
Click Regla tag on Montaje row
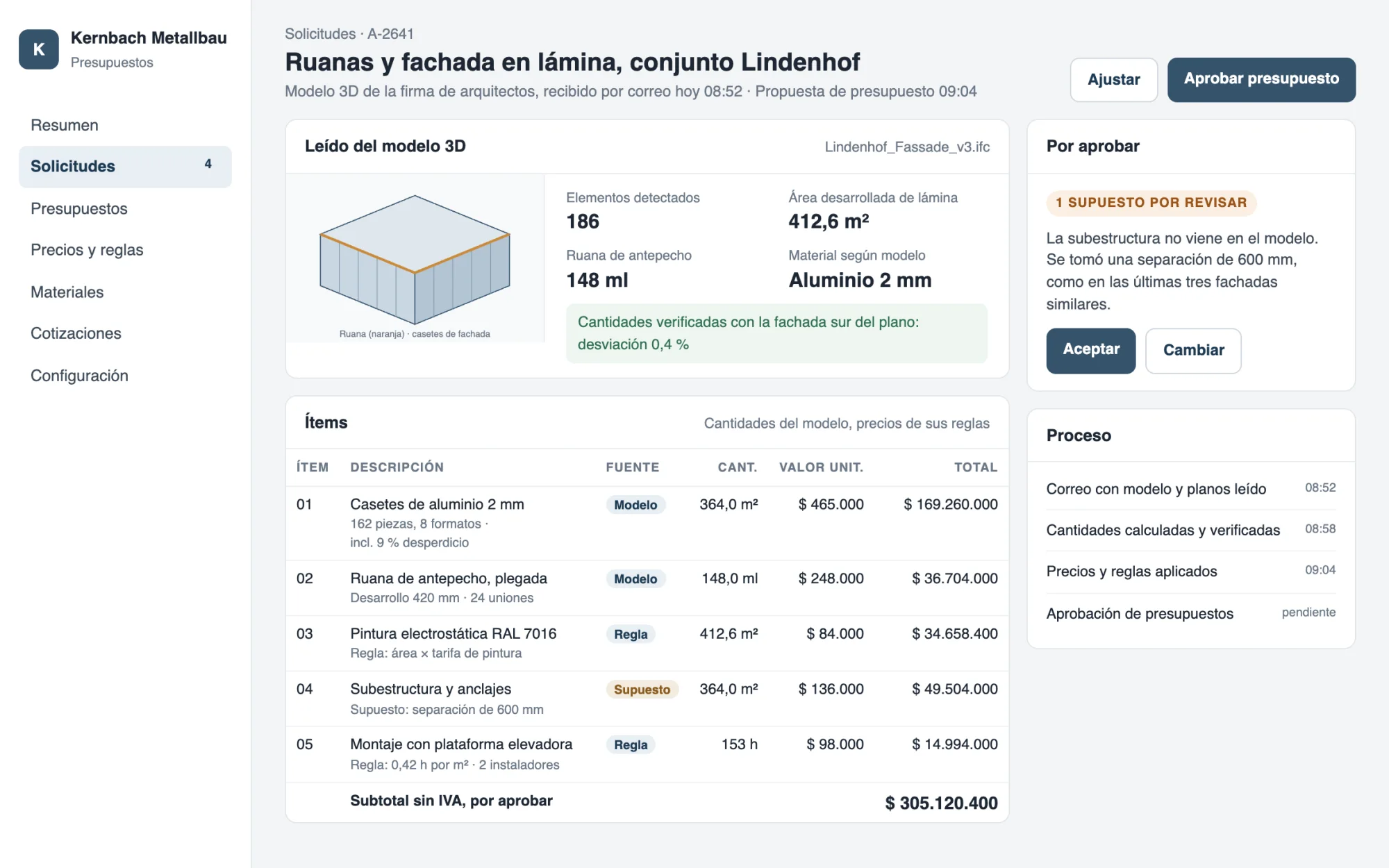(x=631, y=745)
